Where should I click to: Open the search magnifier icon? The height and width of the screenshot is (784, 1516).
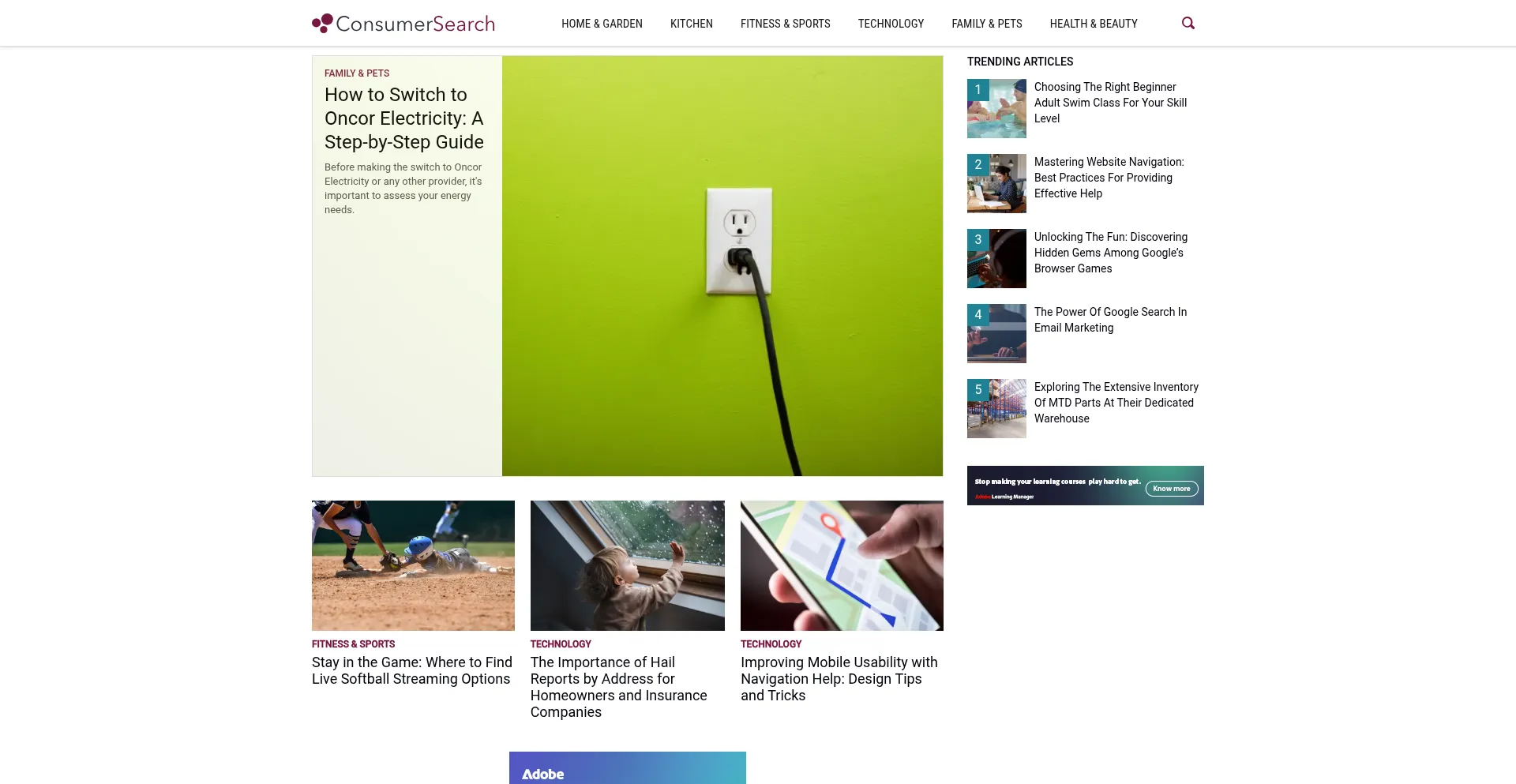[1188, 24]
